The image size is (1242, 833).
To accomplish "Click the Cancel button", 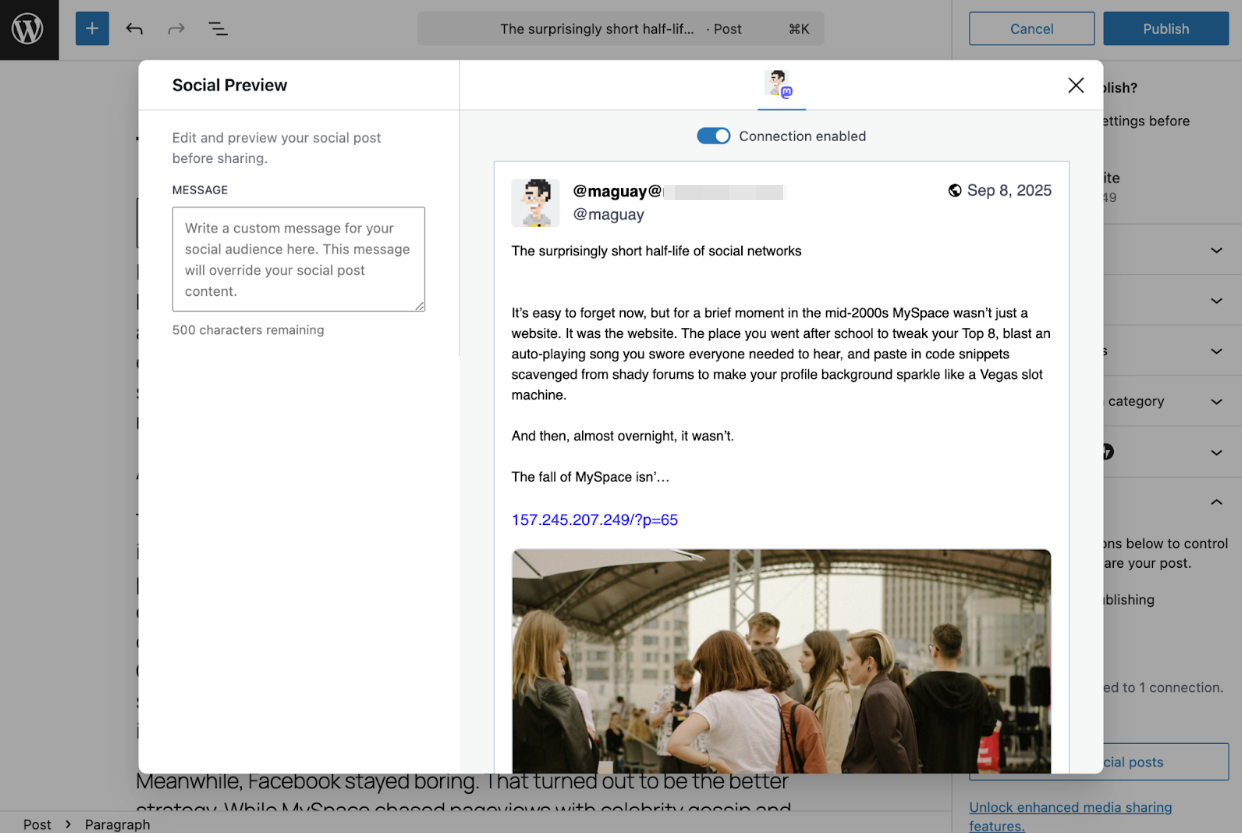I will pos(1031,28).
